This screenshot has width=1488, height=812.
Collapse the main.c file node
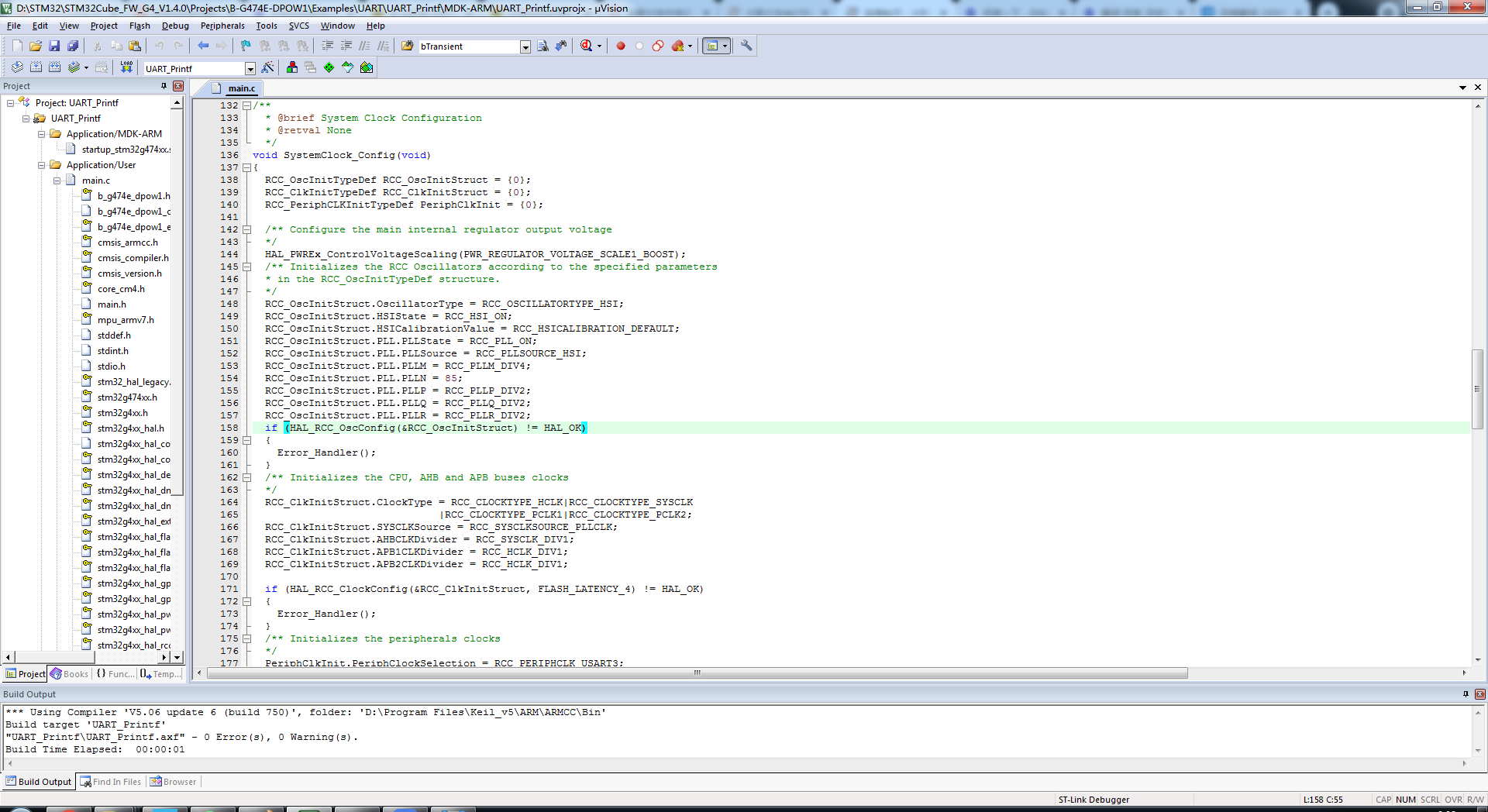57,181
